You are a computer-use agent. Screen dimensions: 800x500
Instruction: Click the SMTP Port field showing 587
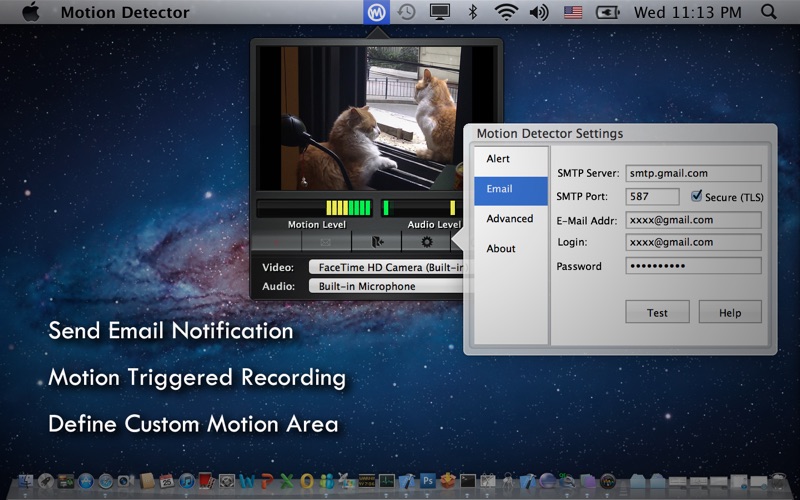tap(652, 196)
